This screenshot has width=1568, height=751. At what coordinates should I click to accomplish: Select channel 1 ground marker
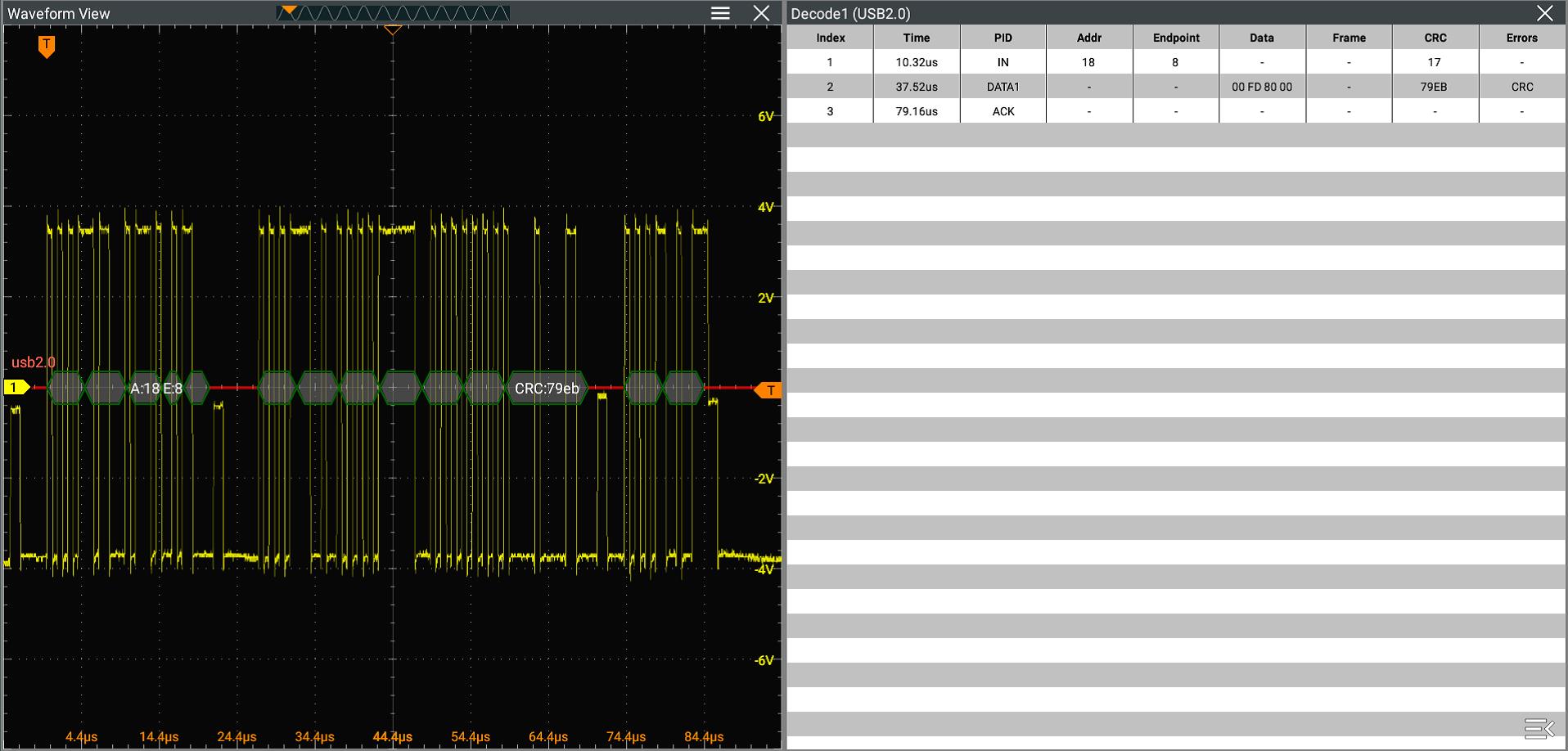click(16, 388)
